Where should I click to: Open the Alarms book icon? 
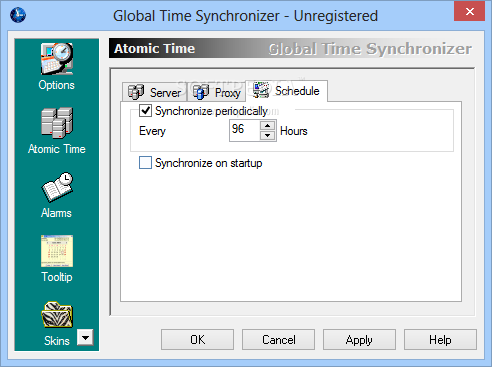tap(57, 187)
